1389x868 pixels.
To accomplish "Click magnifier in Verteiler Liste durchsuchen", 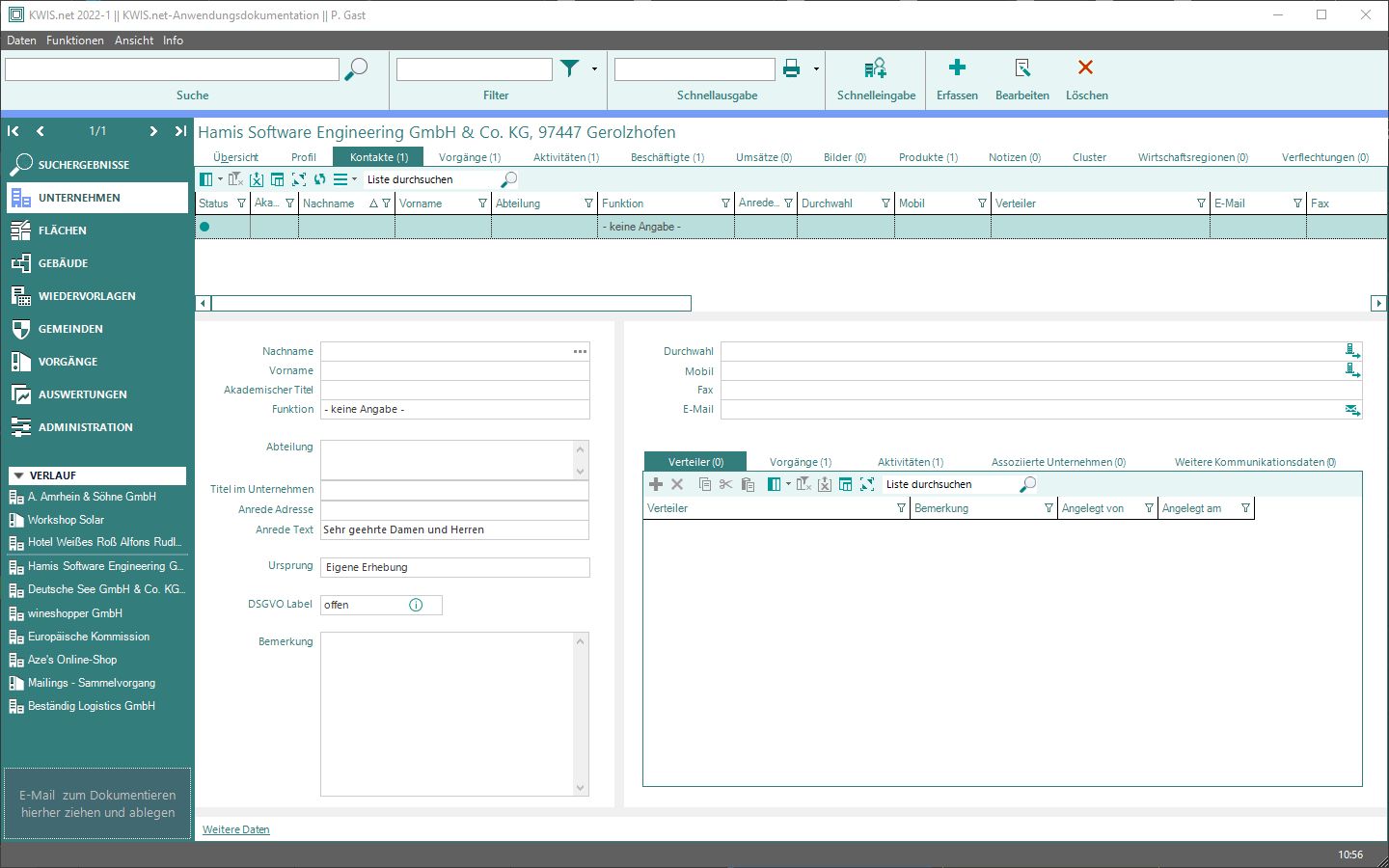I will tap(1028, 484).
